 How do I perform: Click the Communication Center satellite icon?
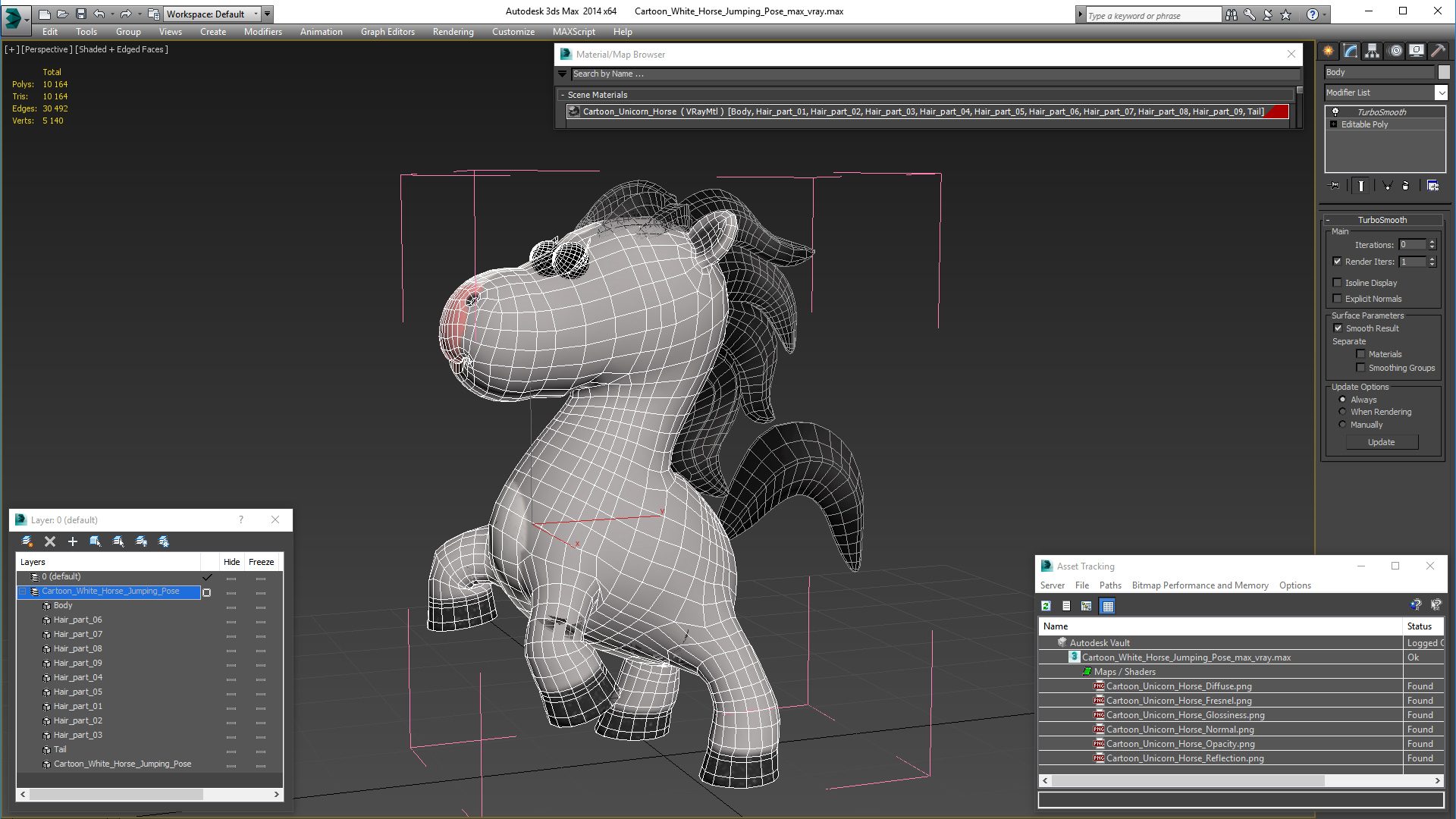[1268, 14]
